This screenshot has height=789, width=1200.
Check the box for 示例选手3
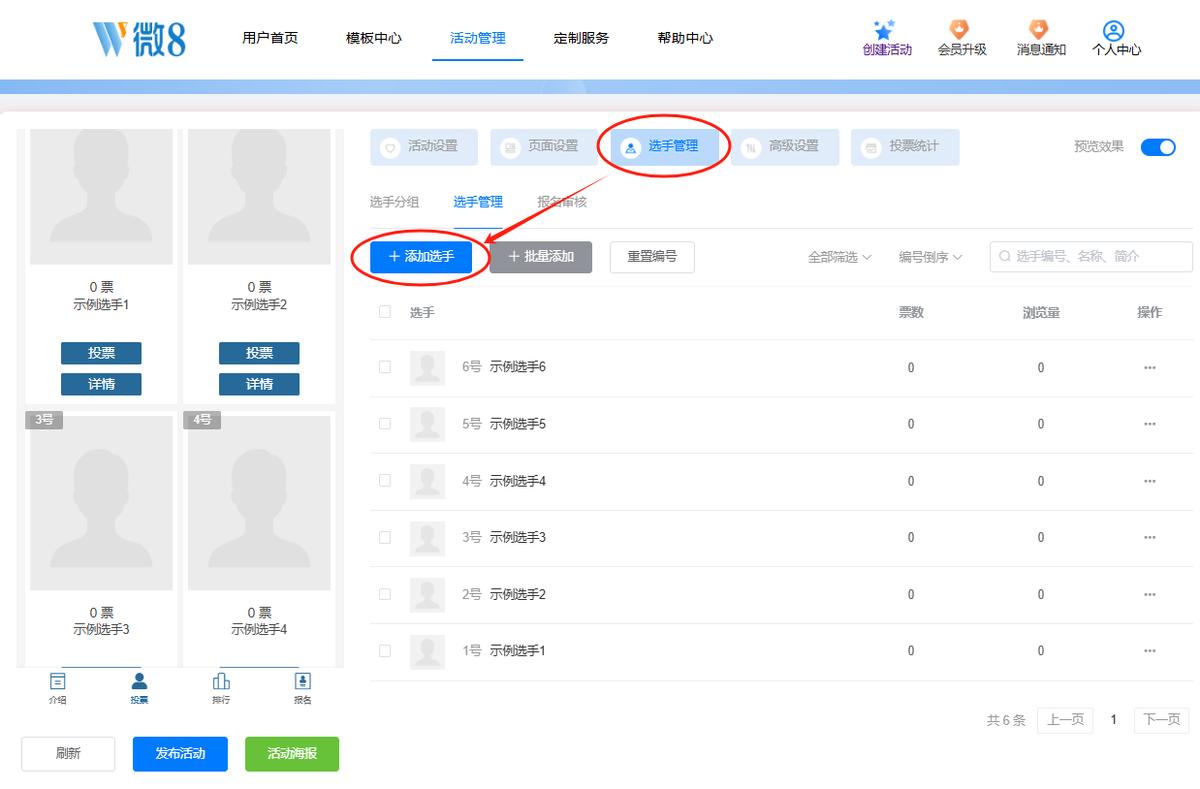[x=385, y=537]
